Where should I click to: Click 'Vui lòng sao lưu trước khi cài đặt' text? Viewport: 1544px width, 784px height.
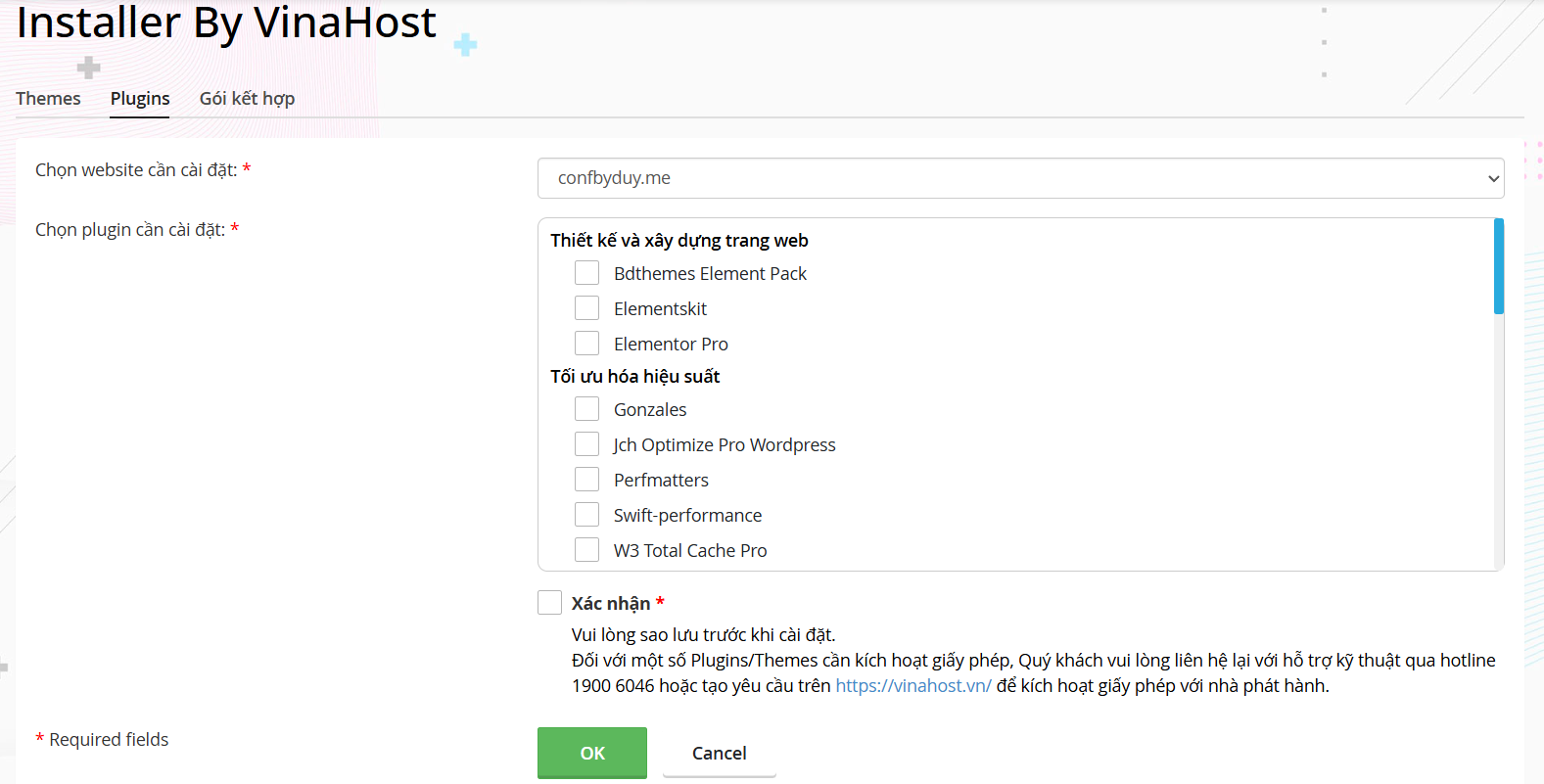point(703,635)
